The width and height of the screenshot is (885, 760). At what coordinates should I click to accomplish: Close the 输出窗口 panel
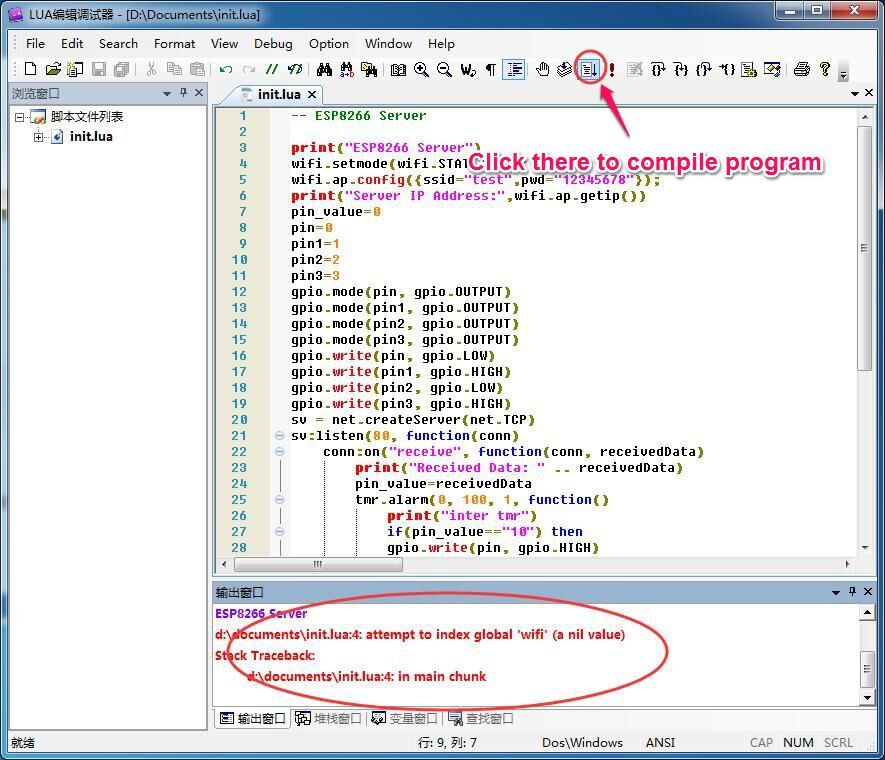[868, 591]
